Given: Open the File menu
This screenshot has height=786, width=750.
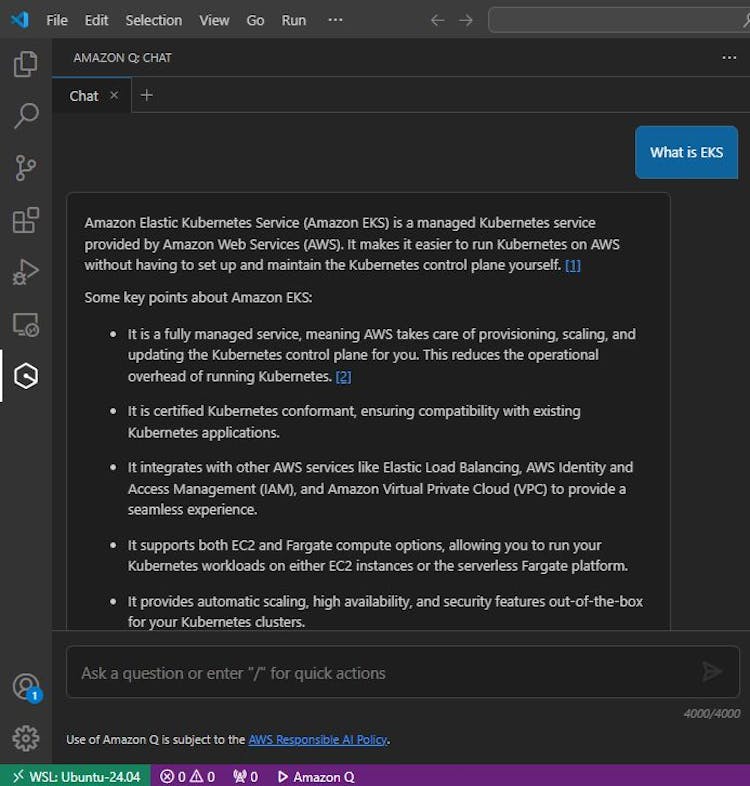Looking at the screenshot, I should [x=57, y=20].
